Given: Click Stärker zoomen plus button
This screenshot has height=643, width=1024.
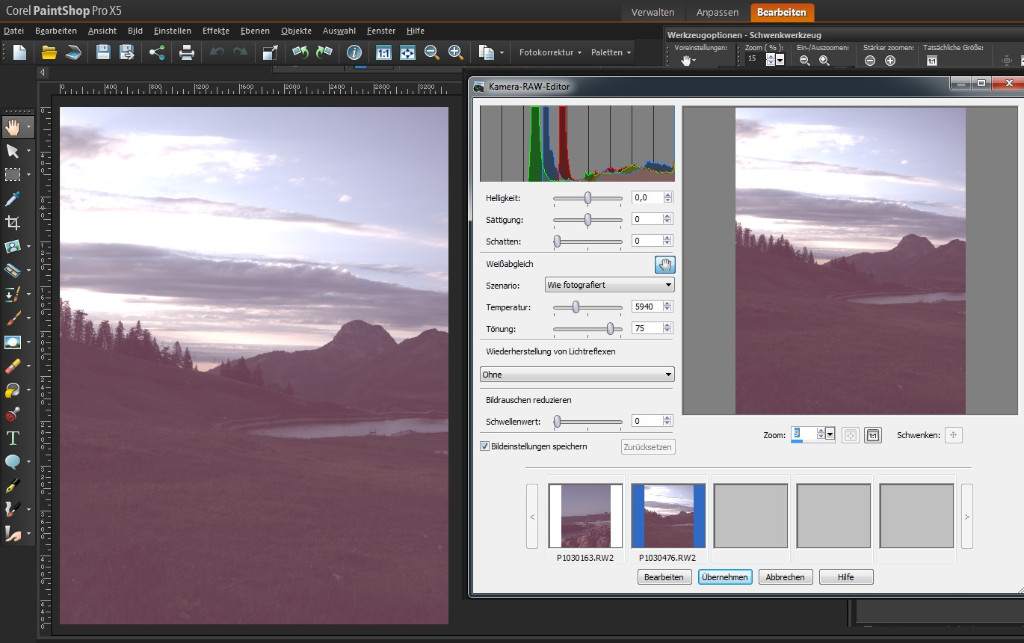Looking at the screenshot, I should coord(890,61).
